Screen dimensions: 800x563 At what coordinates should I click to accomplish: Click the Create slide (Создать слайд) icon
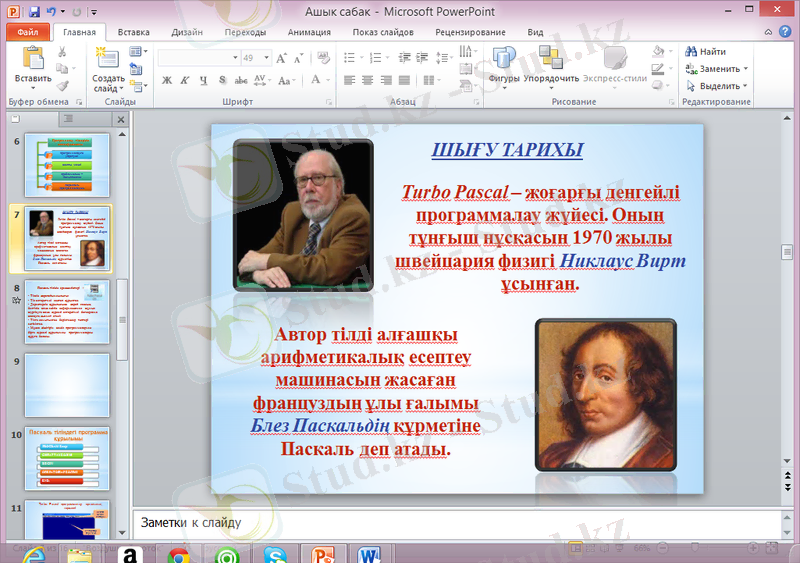pyautogui.click(x=106, y=59)
